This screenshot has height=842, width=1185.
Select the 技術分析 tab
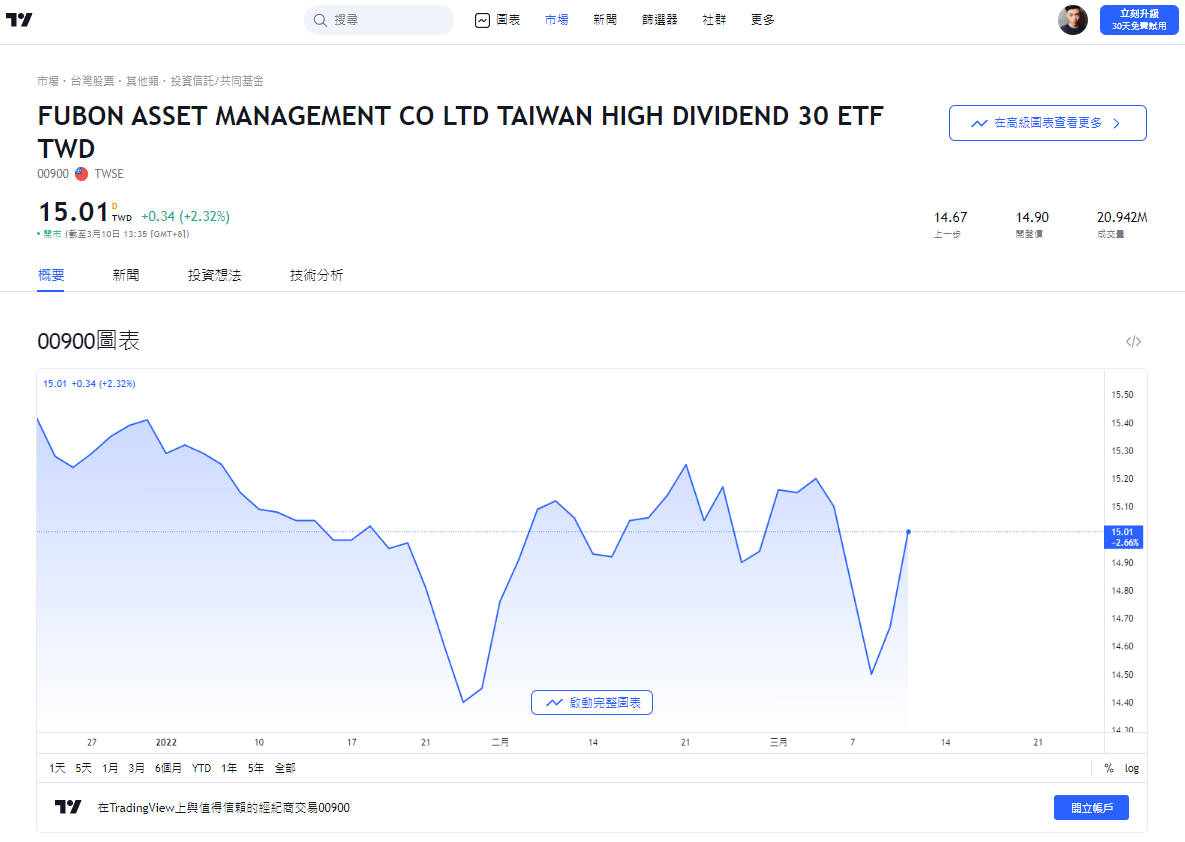point(316,275)
